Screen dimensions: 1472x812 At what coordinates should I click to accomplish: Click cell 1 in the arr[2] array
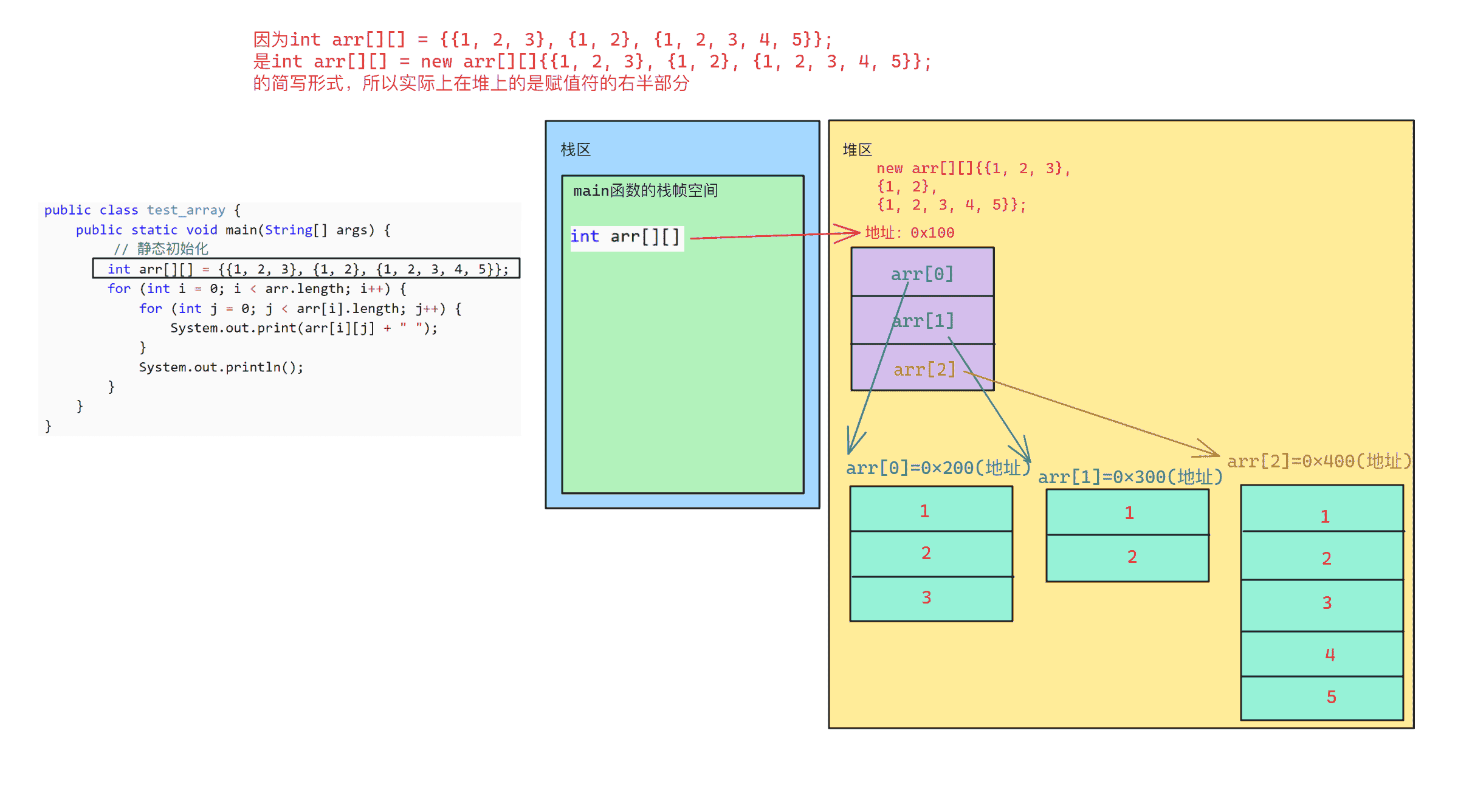tap(1322, 508)
